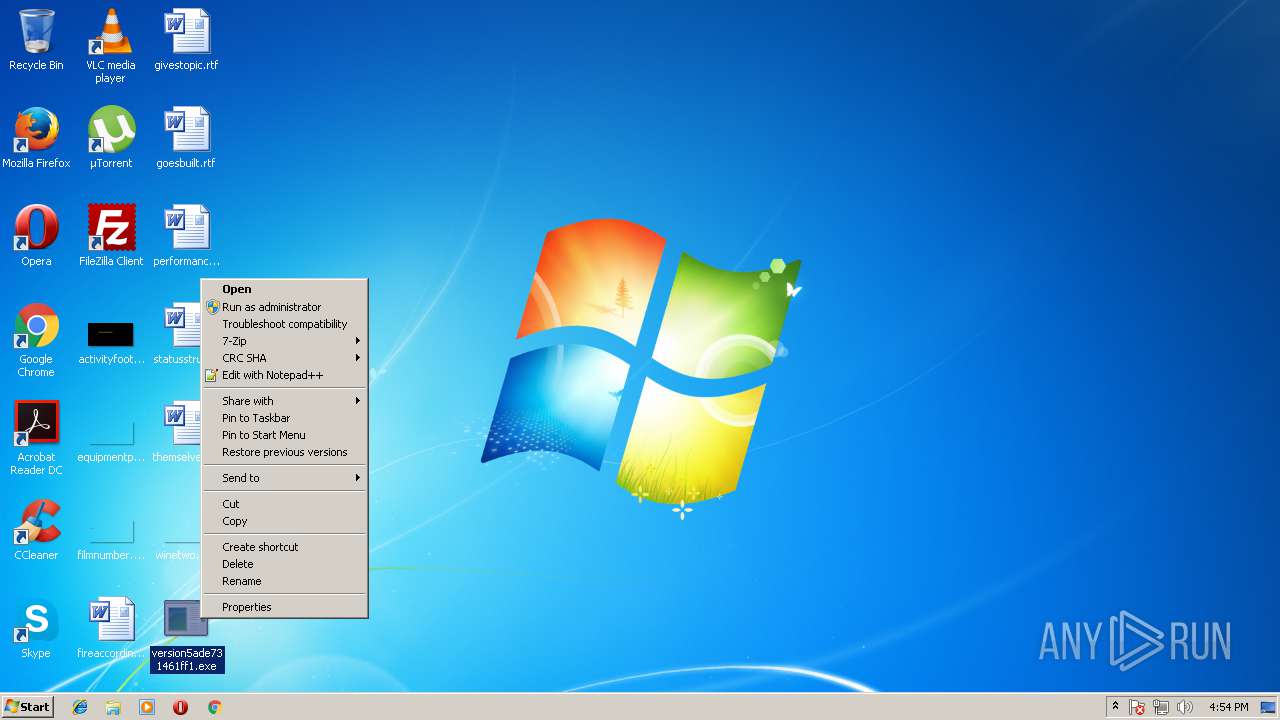Choose Restore previous versions
The image size is (1280, 720).
(x=284, y=452)
